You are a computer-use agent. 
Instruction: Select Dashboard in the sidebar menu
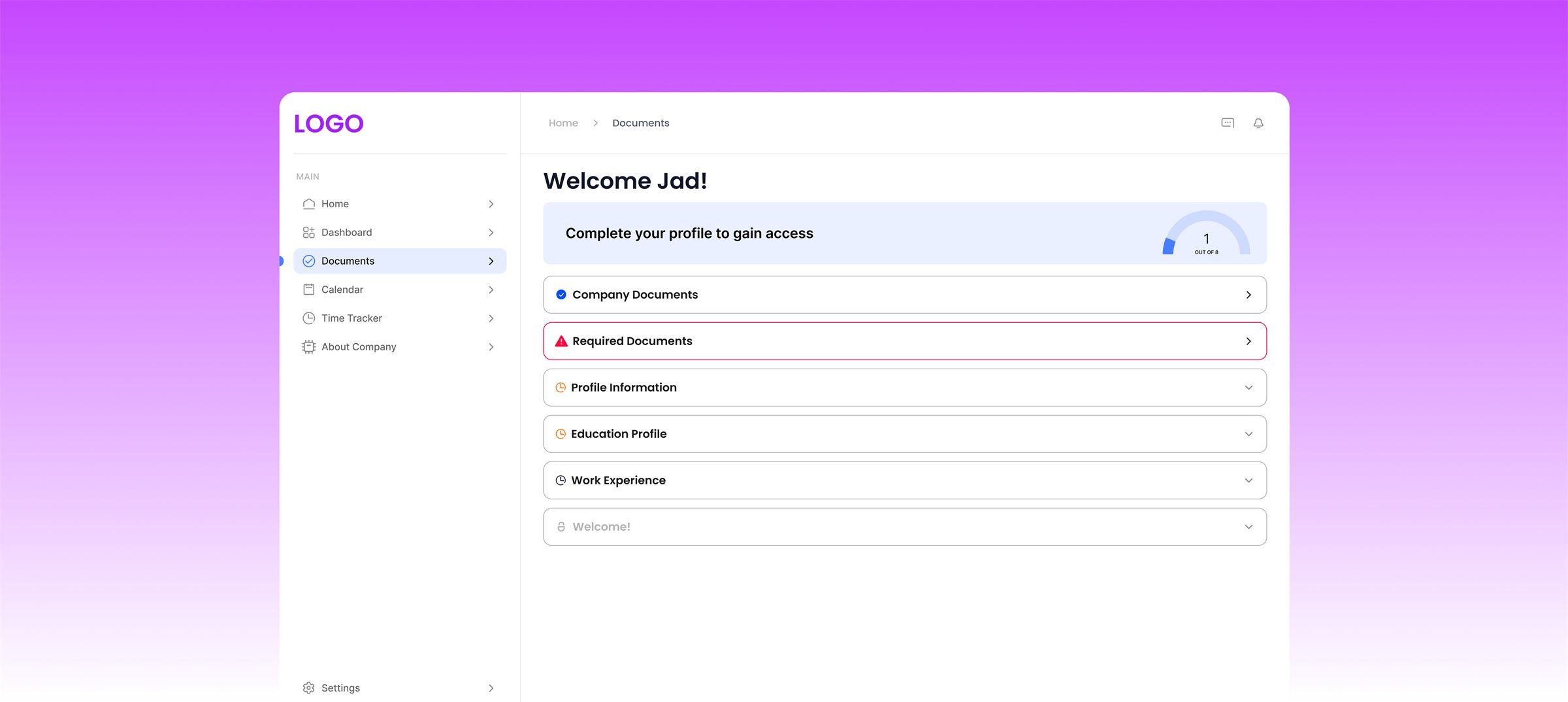pos(400,233)
